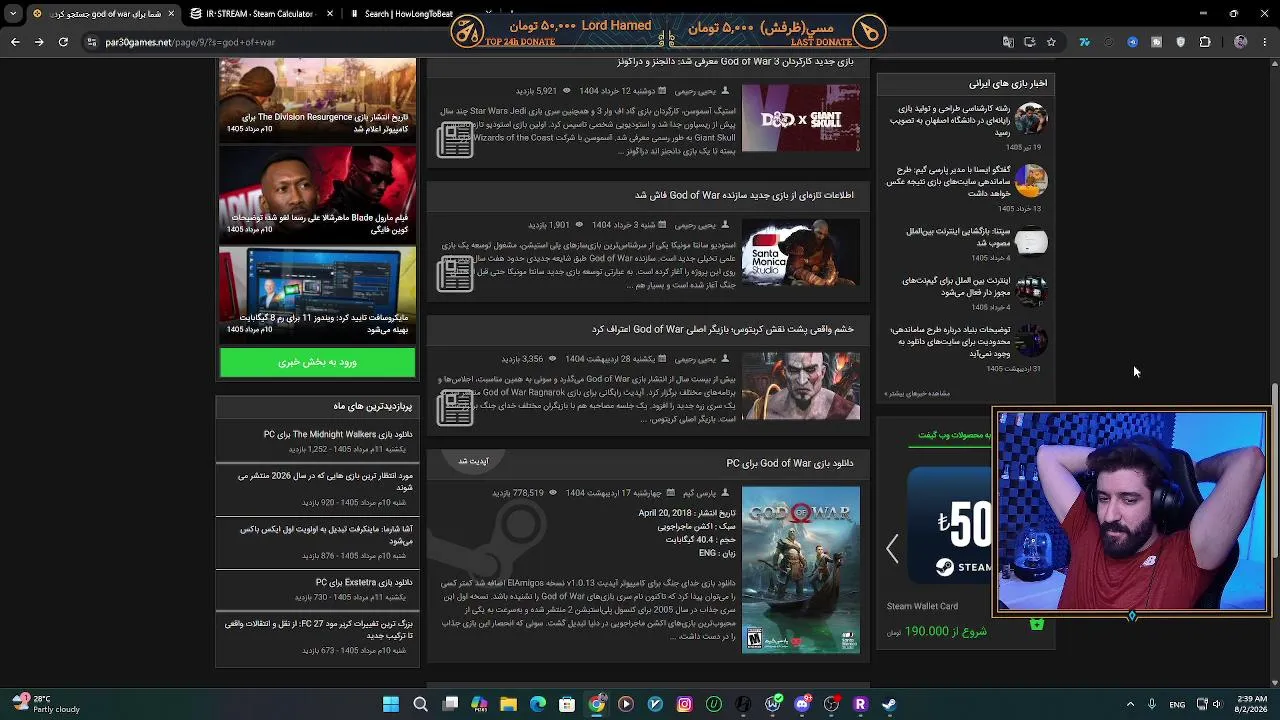Open Windows taskbar search

(421, 704)
